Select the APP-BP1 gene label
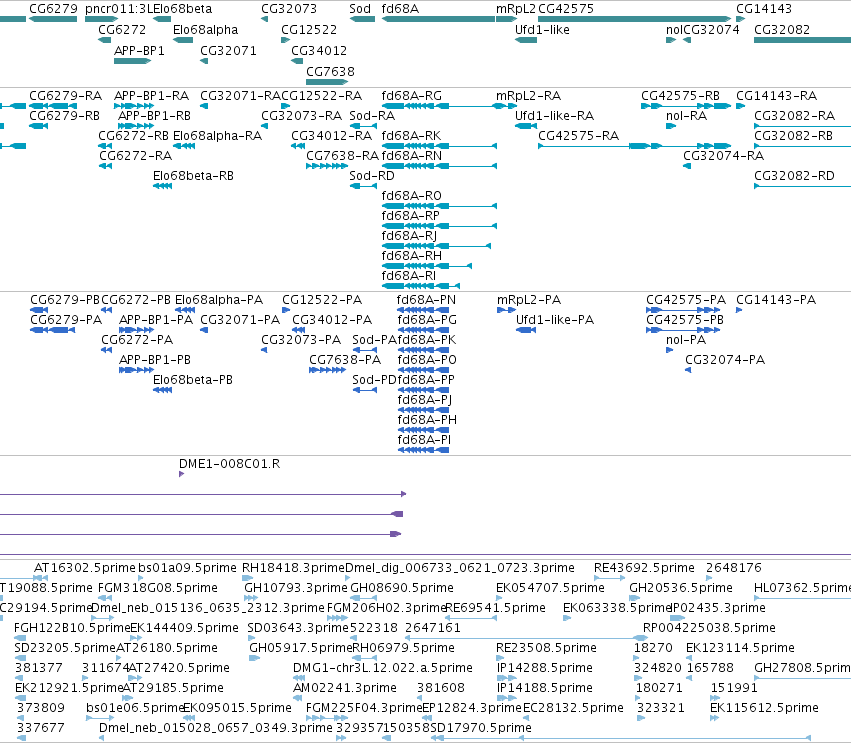Image resolution: width=851 pixels, height=743 pixels. tap(139, 50)
